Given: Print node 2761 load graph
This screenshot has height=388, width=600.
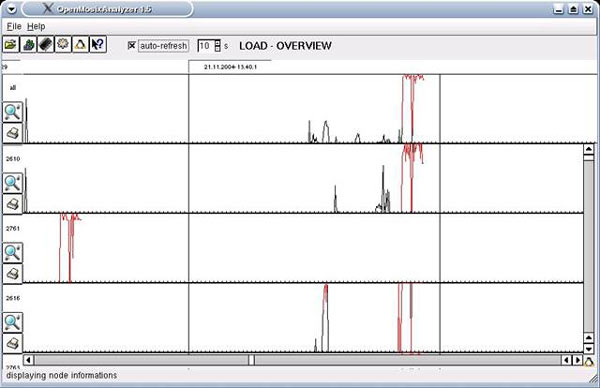Looking at the screenshot, I should click(12, 273).
